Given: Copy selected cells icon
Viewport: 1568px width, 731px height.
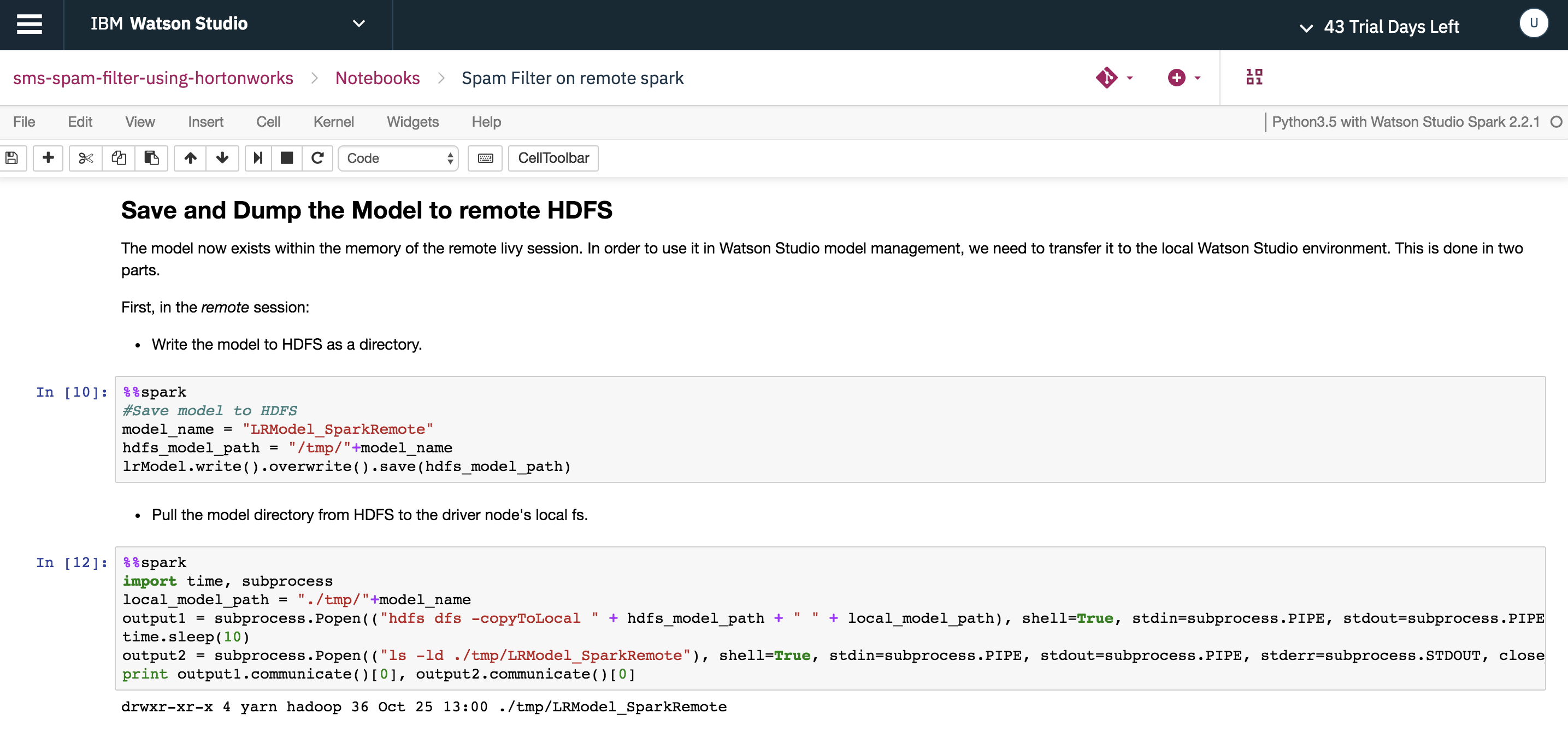Looking at the screenshot, I should [119, 158].
